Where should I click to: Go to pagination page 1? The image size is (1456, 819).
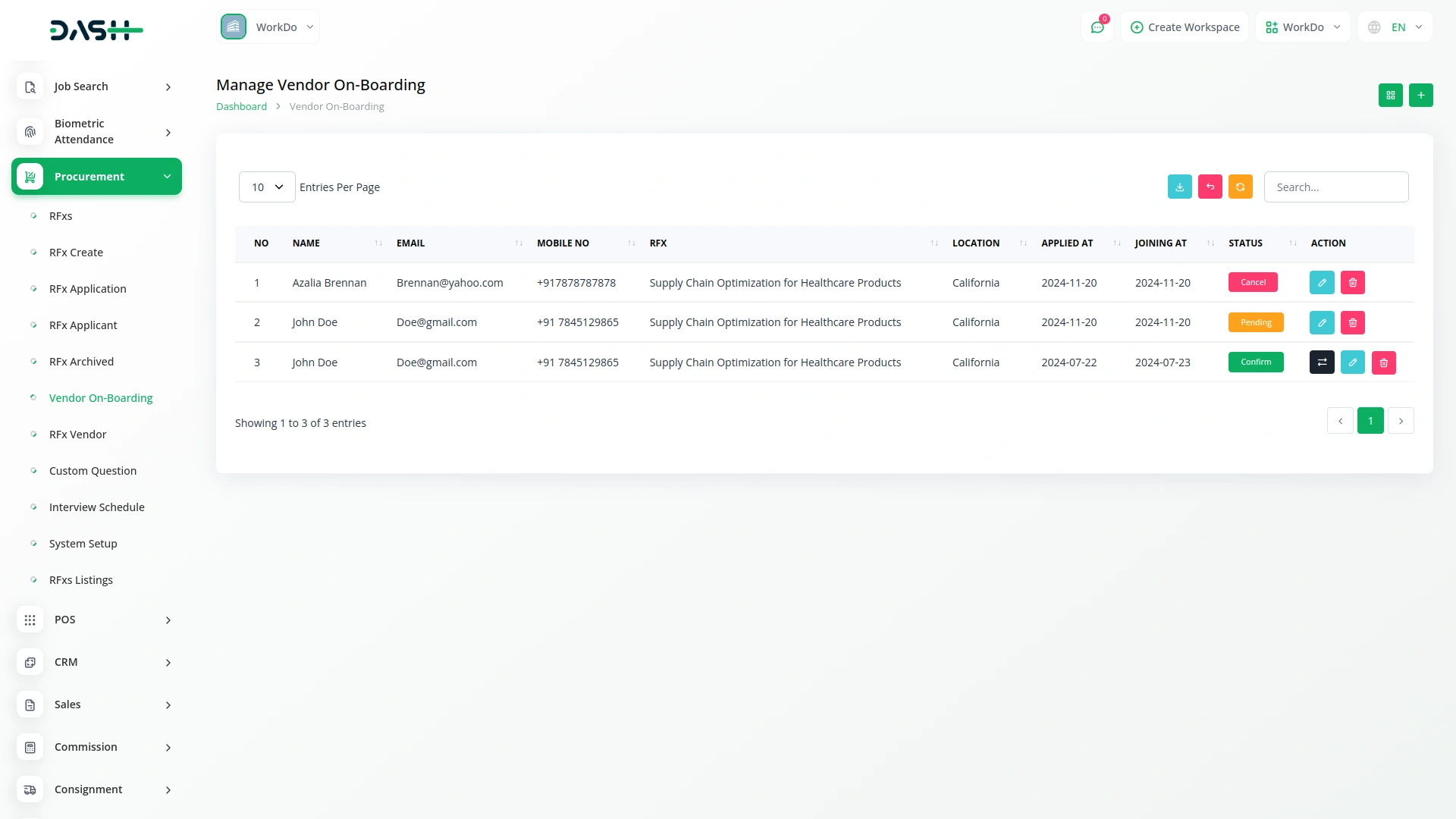pos(1370,421)
